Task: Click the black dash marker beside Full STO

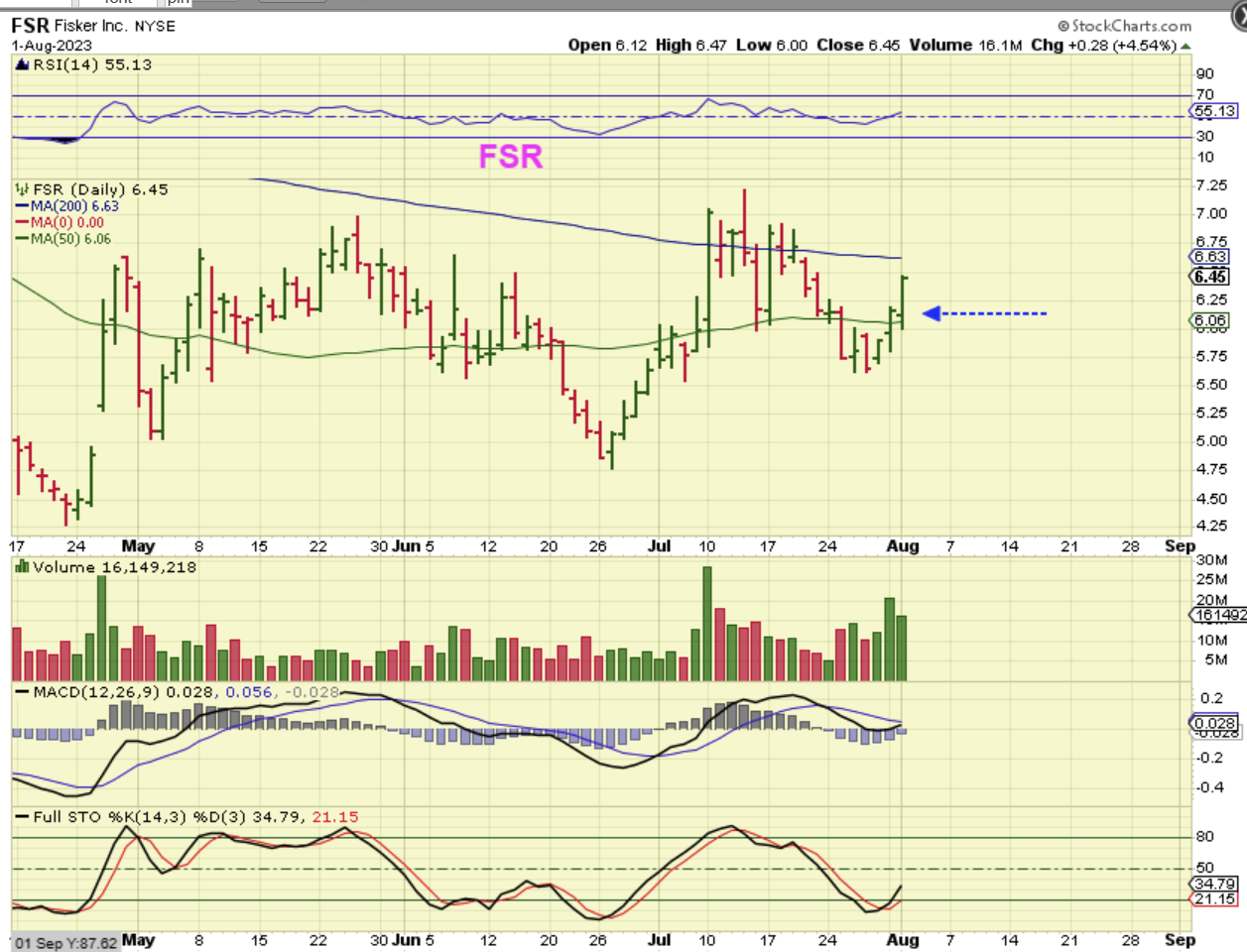Action: 22,817
